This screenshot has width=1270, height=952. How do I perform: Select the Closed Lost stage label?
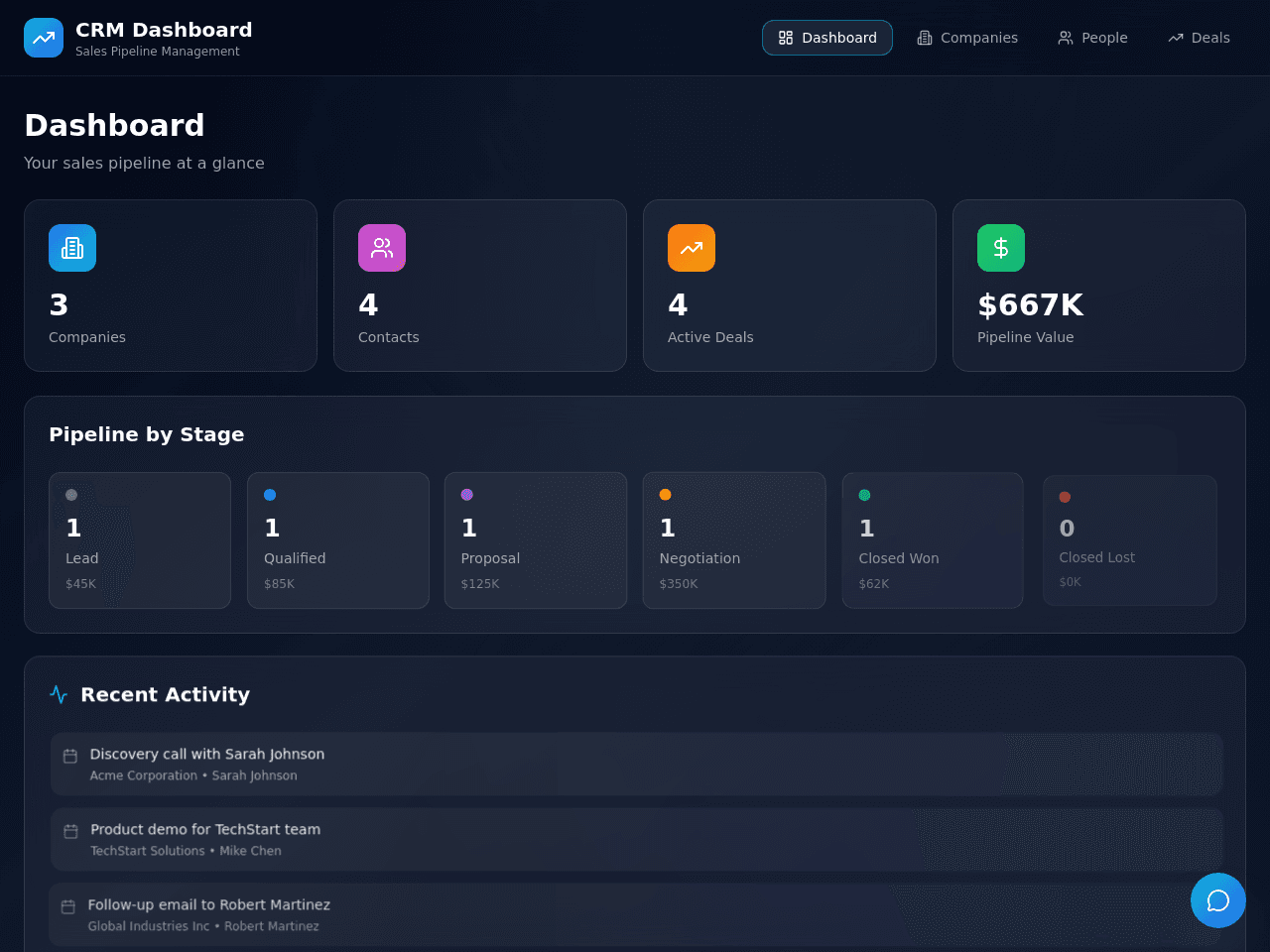click(x=1096, y=557)
